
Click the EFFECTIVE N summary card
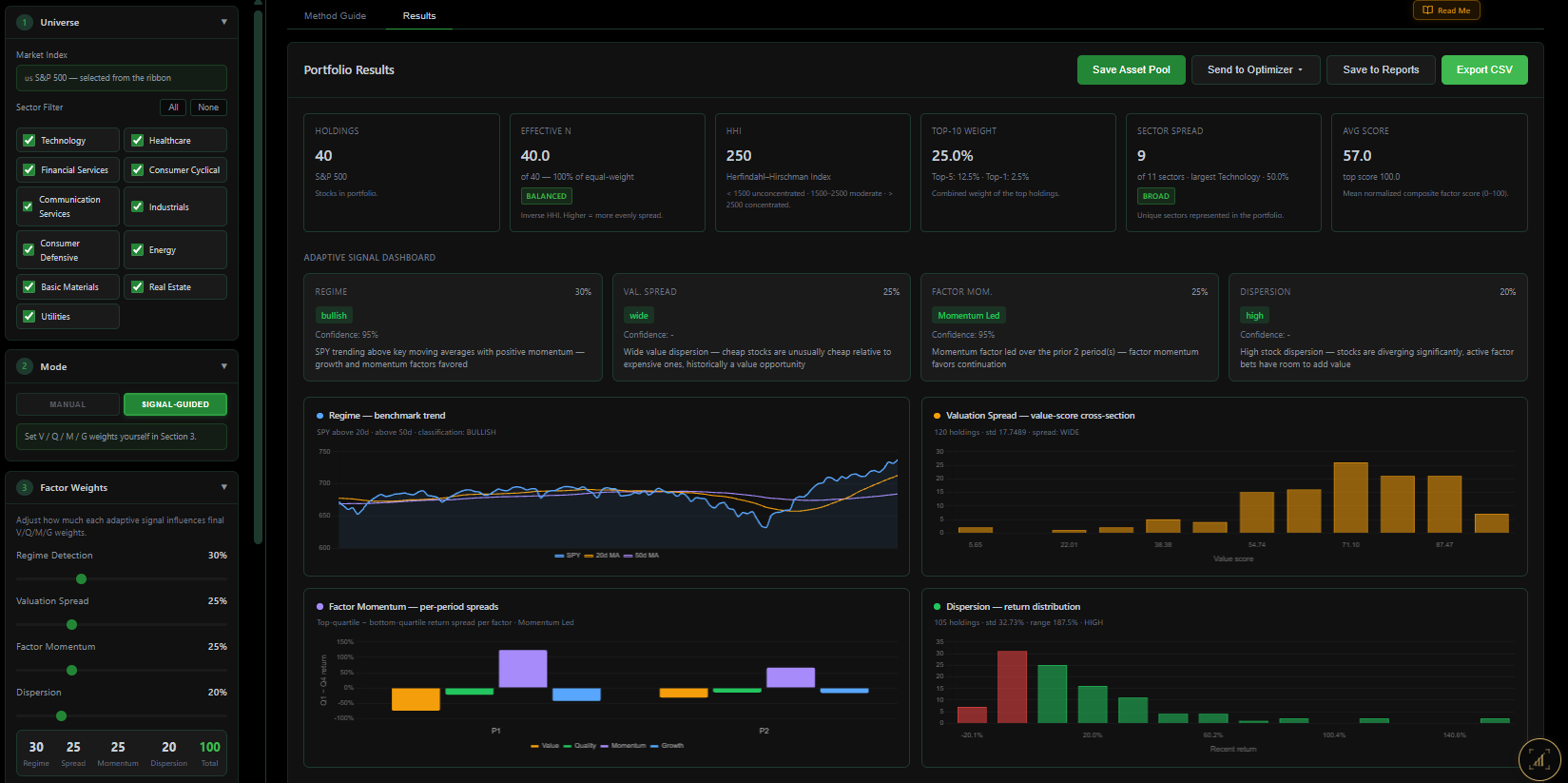[607, 172]
